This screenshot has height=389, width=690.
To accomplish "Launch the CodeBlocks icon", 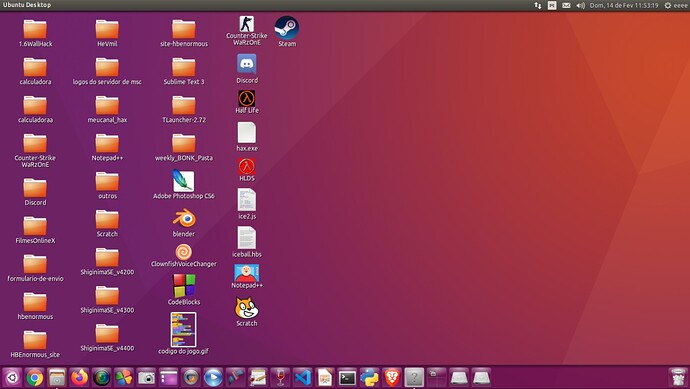I will [x=184, y=285].
